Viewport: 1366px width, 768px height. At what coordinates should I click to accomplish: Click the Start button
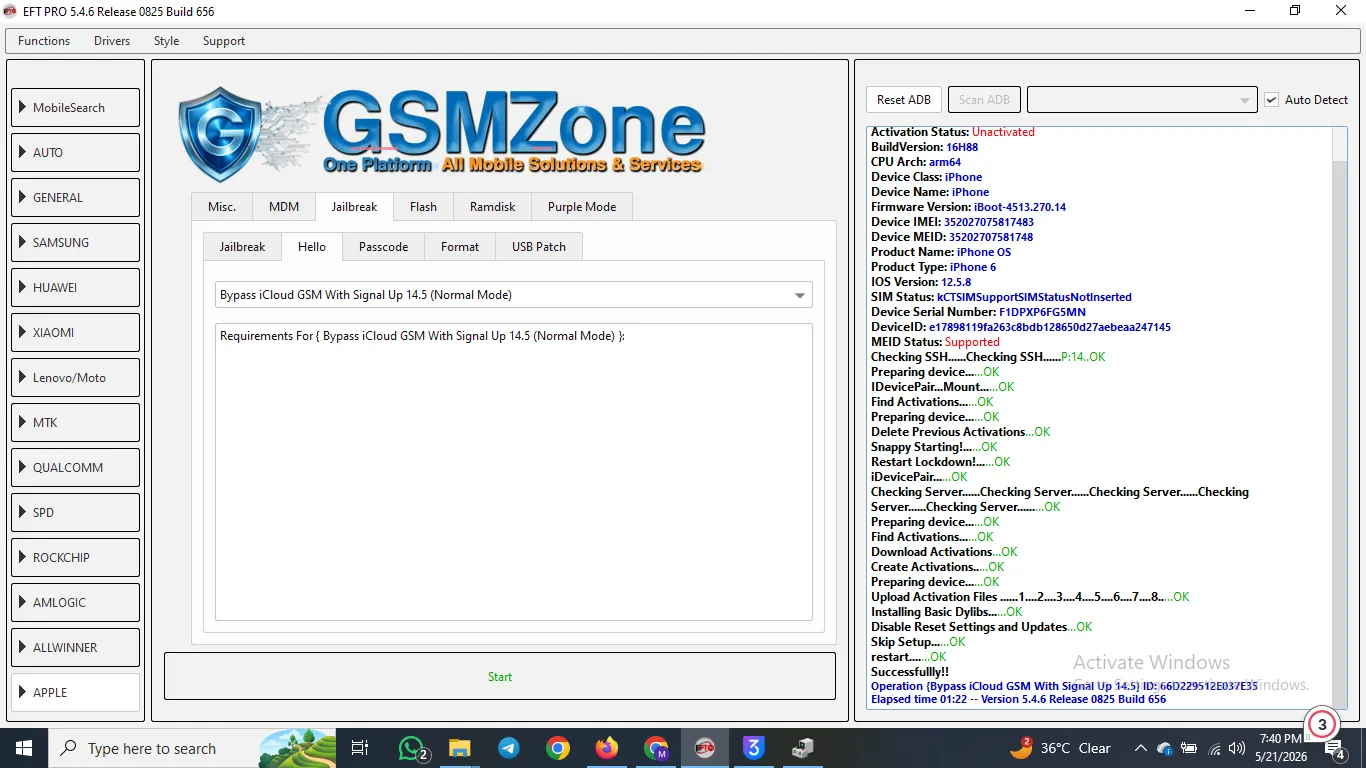[x=500, y=677]
